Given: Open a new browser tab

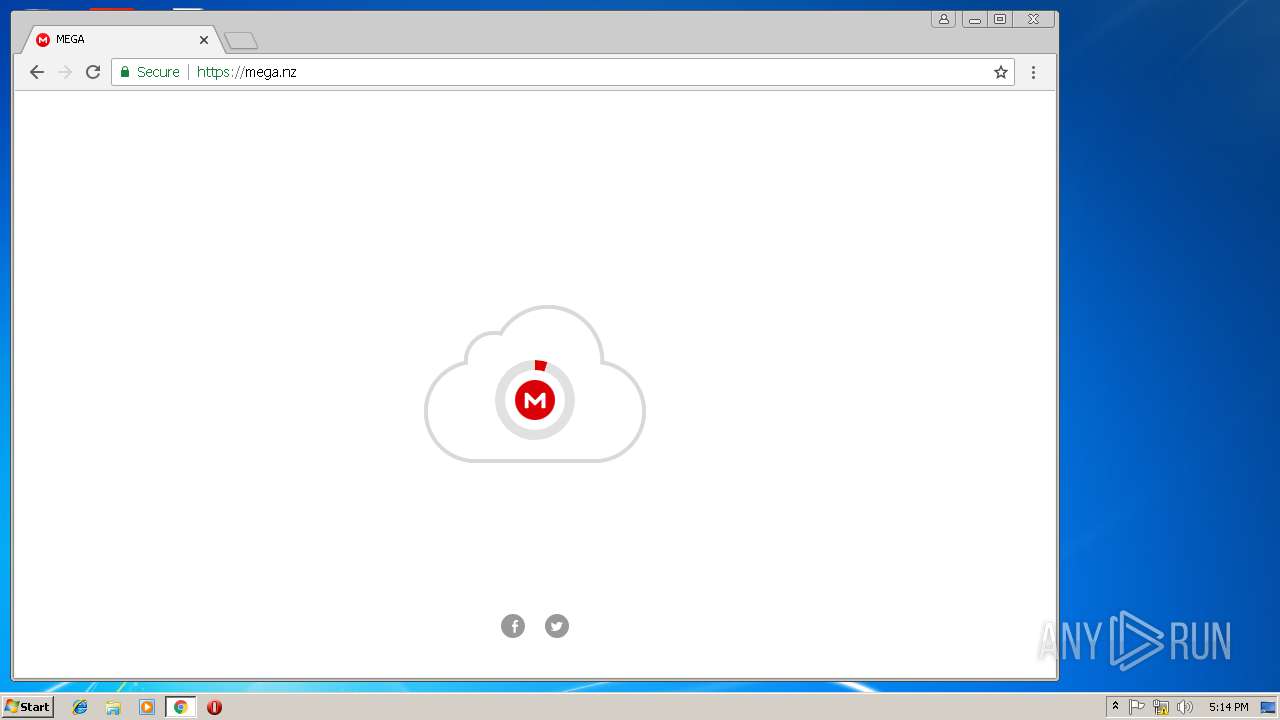Looking at the screenshot, I should tap(241, 41).
